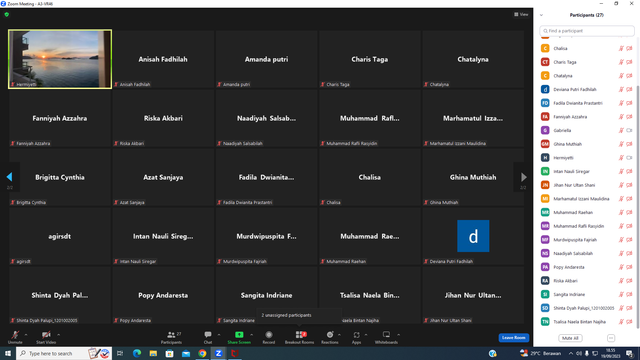Toggle Chalisa's microphone in participant list
640x360 pixels.
[x=621, y=48]
